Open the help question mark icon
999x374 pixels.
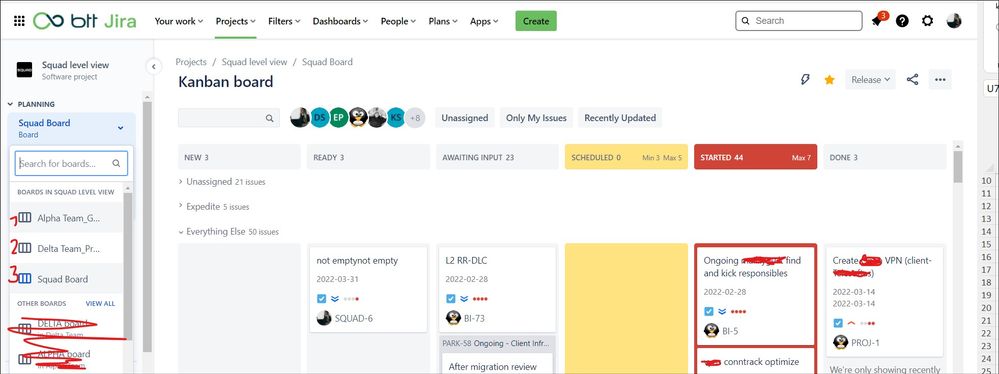pyautogui.click(x=902, y=21)
